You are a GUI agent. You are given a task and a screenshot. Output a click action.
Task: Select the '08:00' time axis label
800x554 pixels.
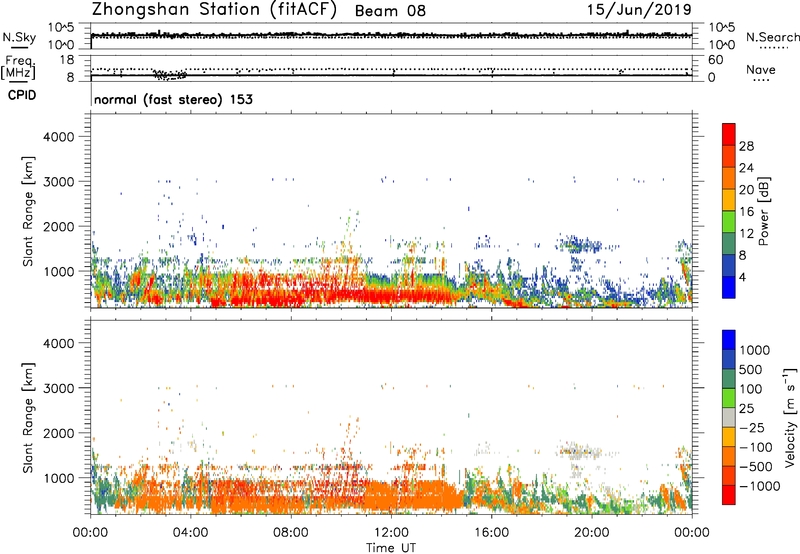click(291, 533)
